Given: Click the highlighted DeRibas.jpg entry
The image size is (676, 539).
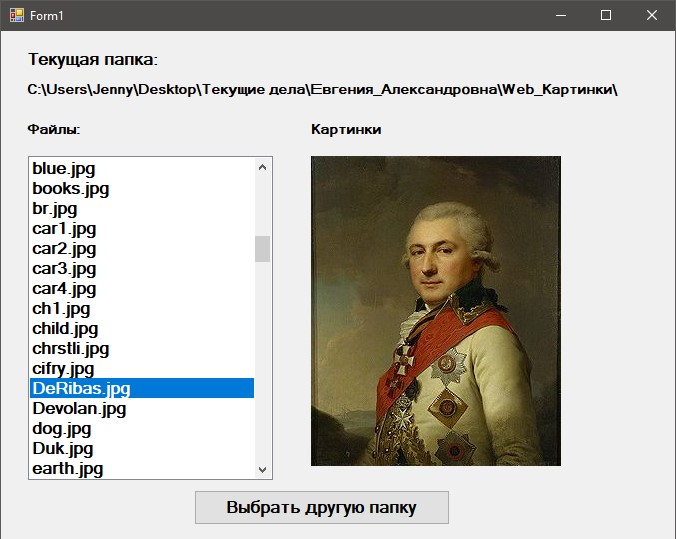Looking at the screenshot, I should click(x=81, y=389).
